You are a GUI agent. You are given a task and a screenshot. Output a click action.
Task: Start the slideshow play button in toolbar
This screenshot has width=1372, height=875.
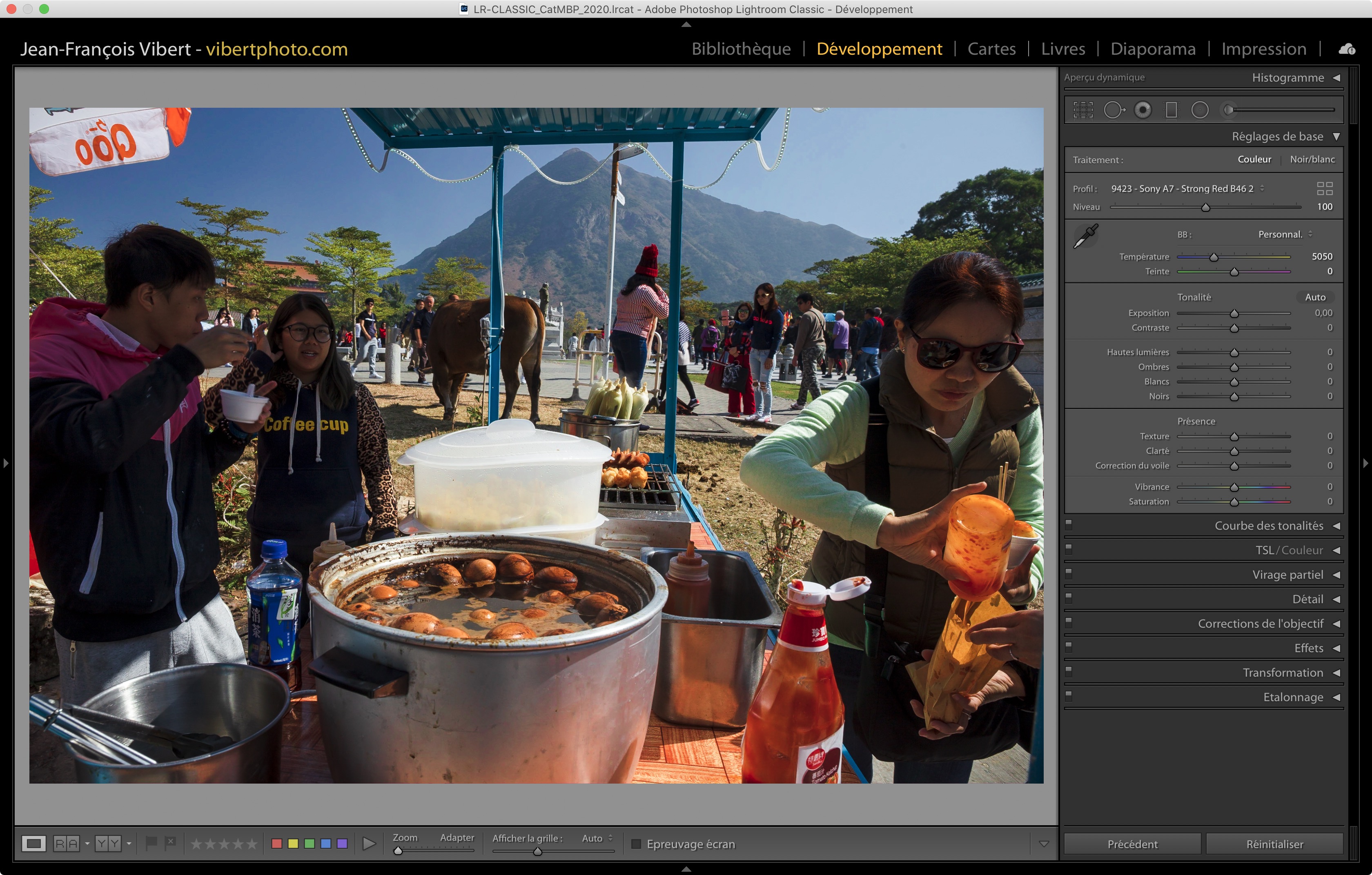[x=369, y=844]
